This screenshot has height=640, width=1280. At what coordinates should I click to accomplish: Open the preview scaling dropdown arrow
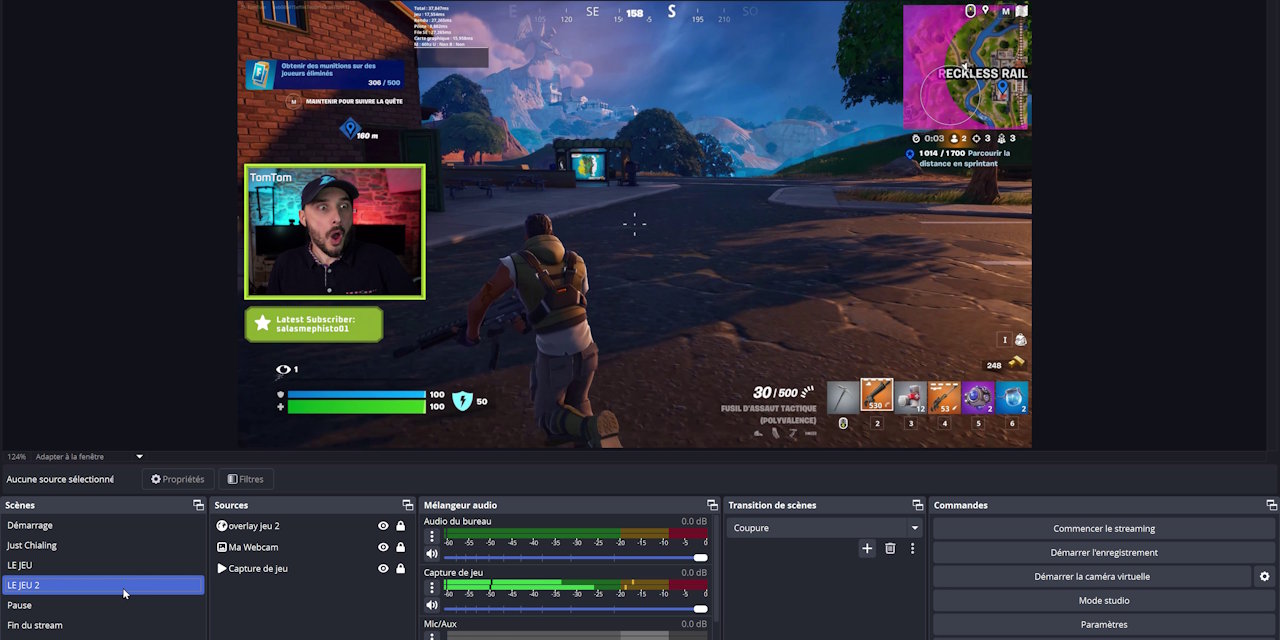tap(139, 457)
